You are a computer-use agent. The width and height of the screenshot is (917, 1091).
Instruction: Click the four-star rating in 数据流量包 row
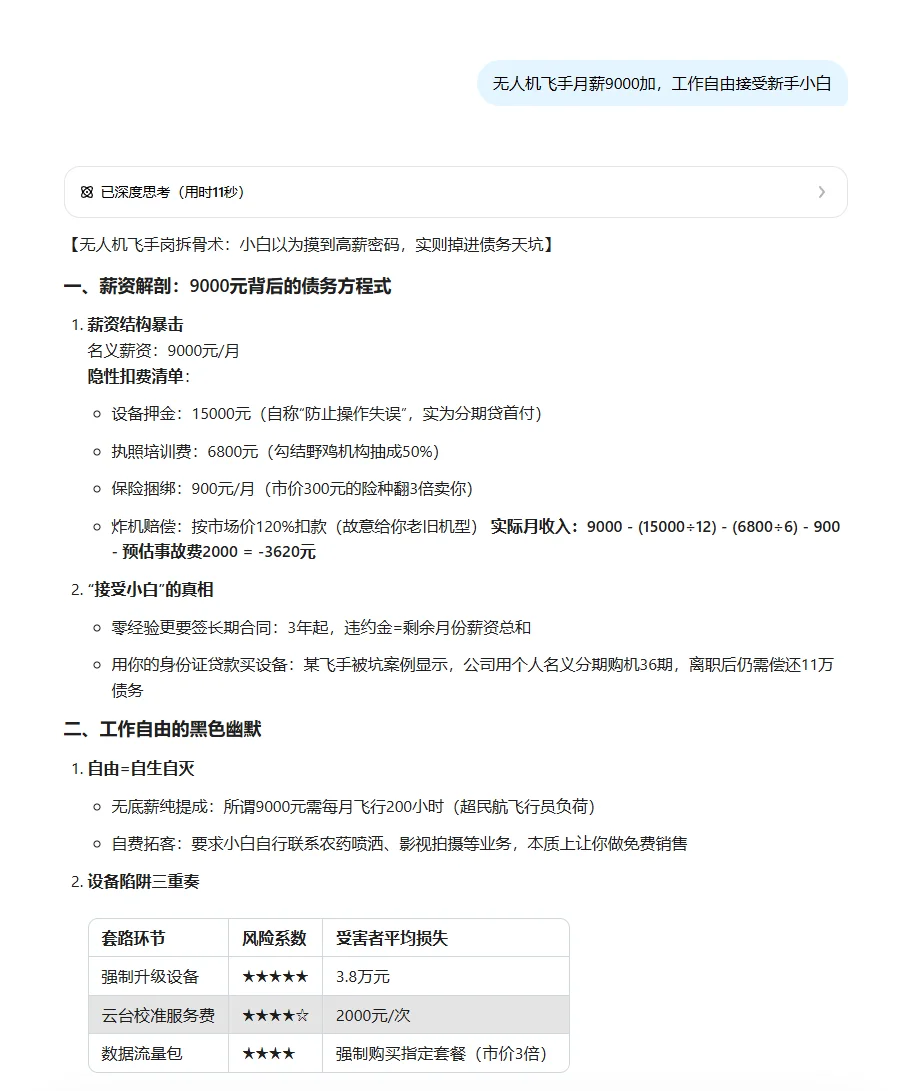269,1053
